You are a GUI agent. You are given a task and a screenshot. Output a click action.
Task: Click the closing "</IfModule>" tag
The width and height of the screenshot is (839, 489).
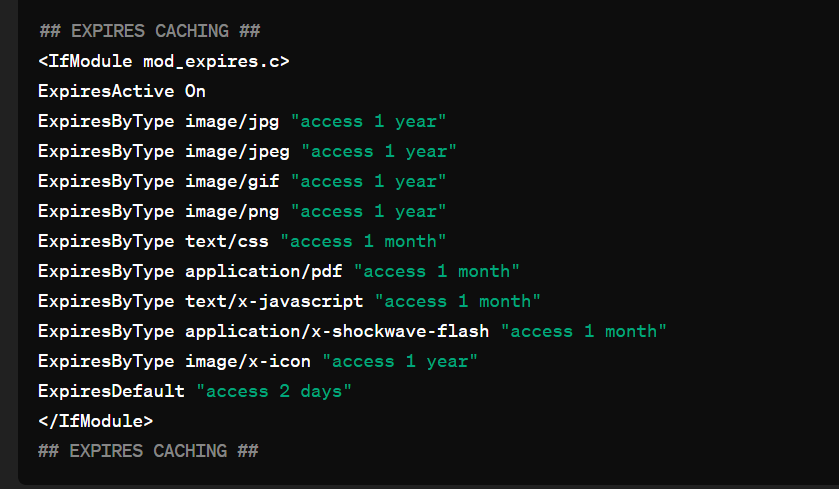click(x=95, y=421)
